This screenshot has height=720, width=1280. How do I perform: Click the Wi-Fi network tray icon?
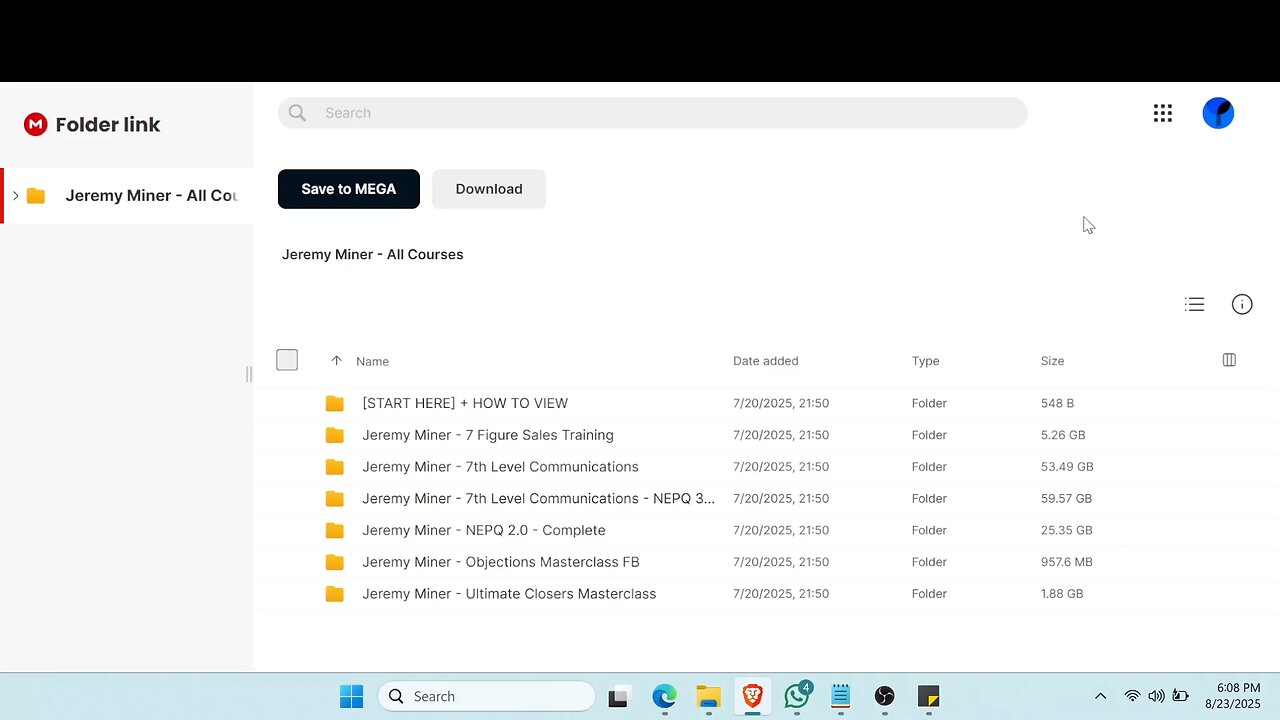coord(1132,696)
